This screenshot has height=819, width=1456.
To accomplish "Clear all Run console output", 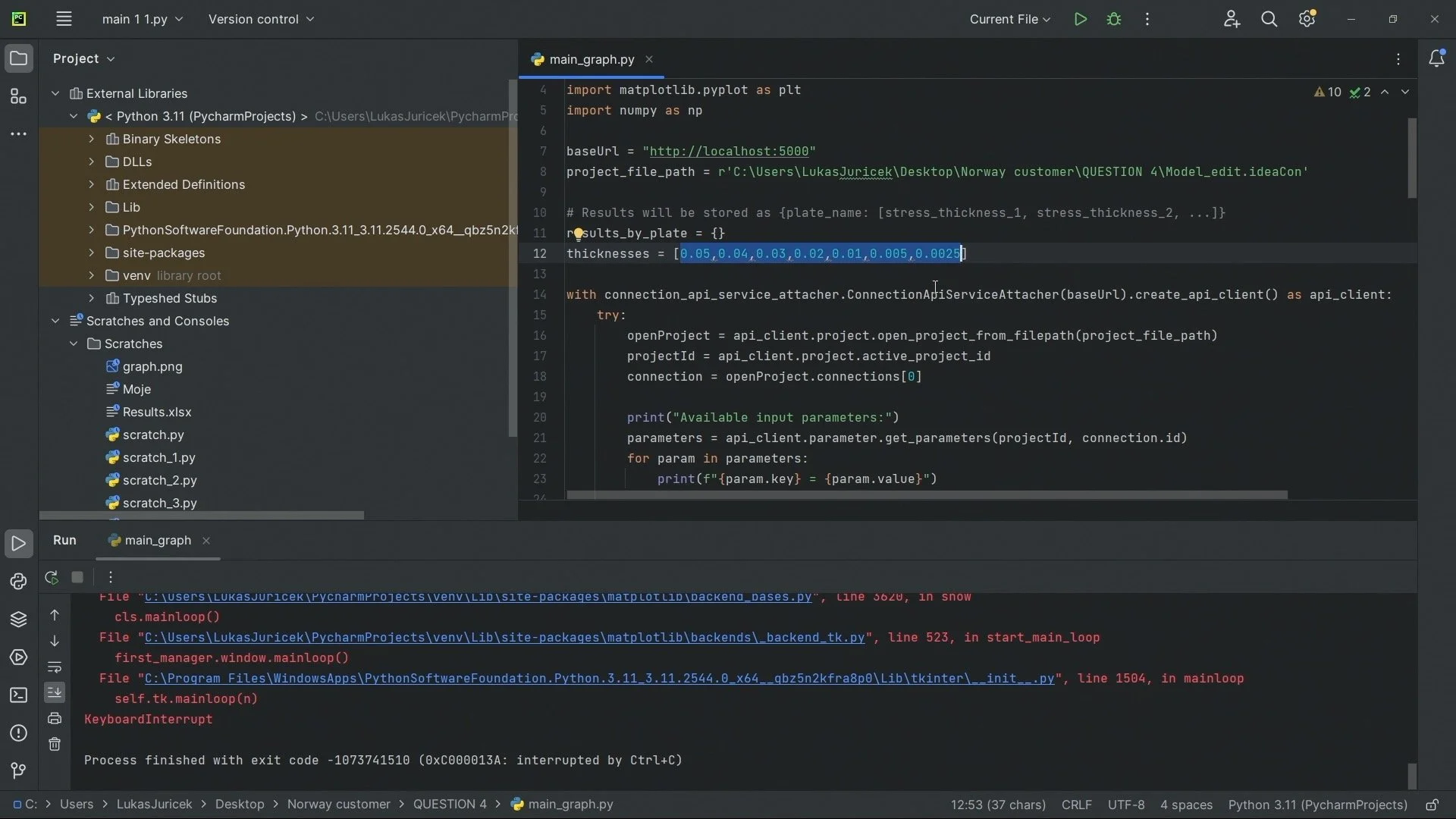I will 55,745.
